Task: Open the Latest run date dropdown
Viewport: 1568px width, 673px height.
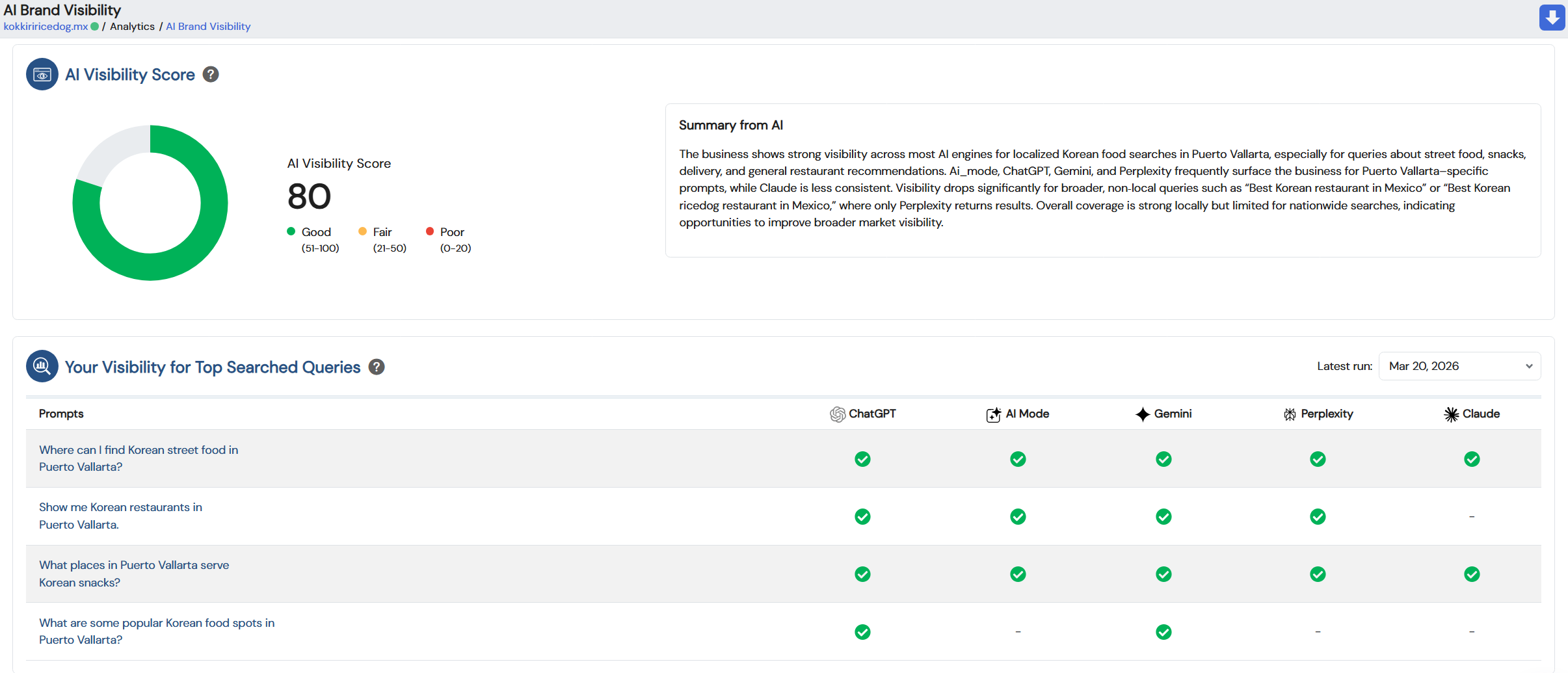Action: coord(1459,366)
